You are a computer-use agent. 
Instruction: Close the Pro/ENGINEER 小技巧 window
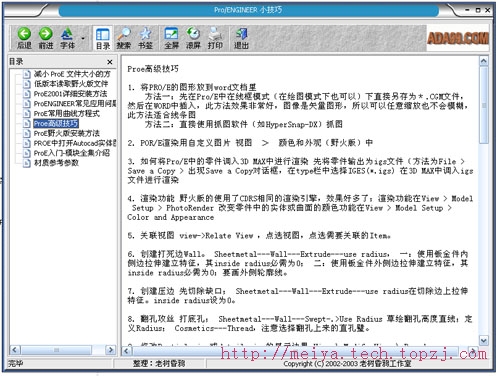coord(487,10)
